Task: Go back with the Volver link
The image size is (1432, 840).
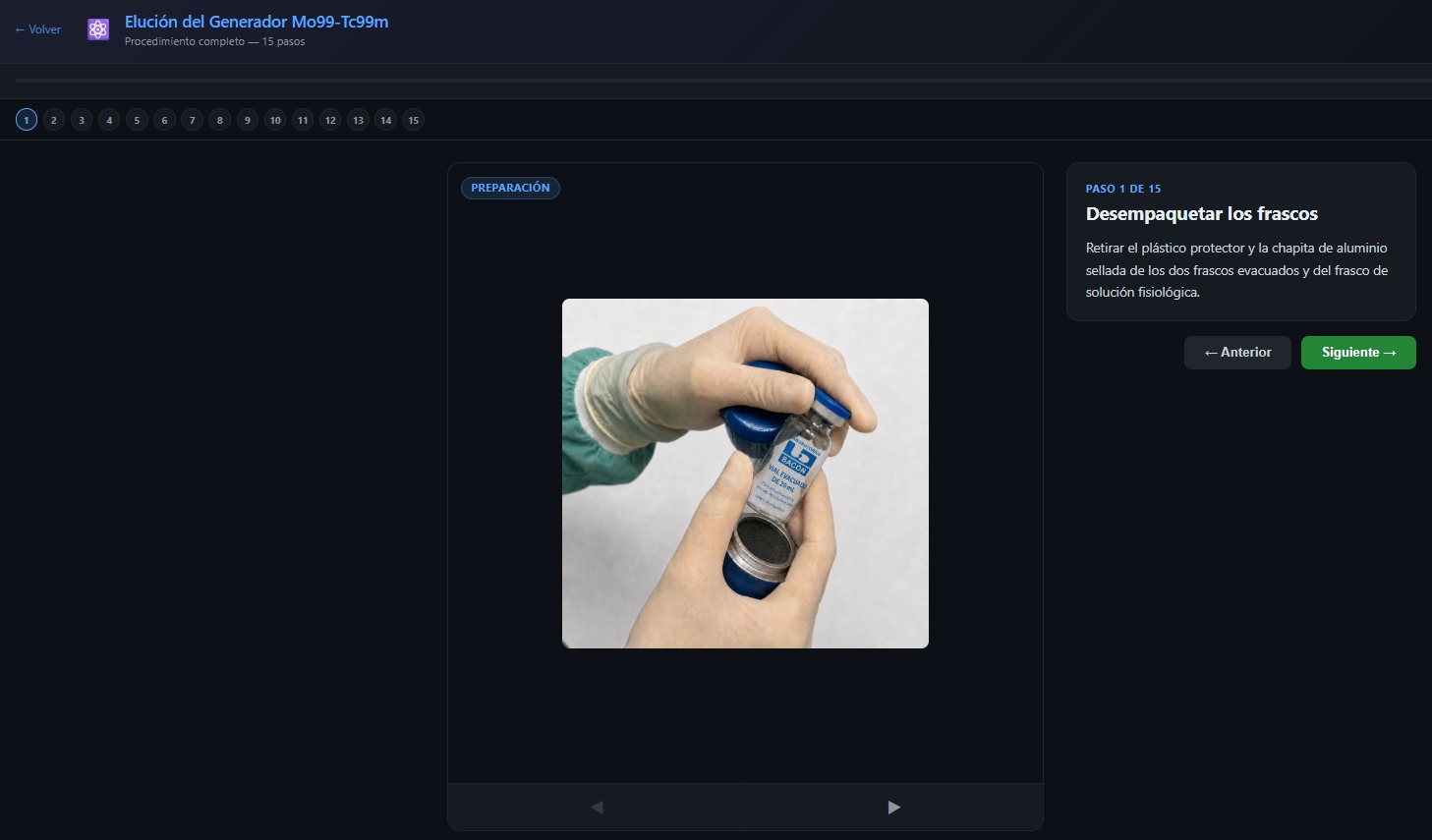Action: [37, 29]
